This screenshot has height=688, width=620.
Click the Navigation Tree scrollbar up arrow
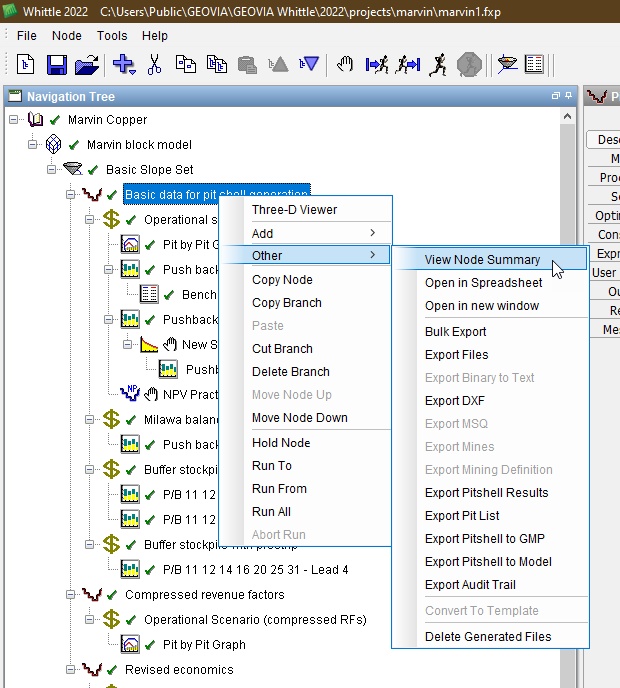click(567, 116)
